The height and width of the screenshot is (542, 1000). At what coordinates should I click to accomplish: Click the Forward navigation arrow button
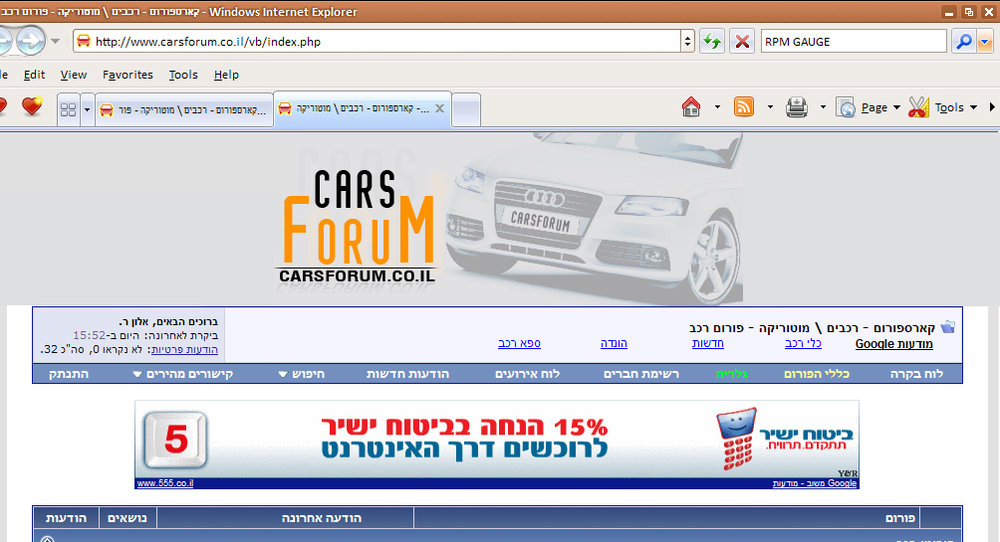coord(30,41)
